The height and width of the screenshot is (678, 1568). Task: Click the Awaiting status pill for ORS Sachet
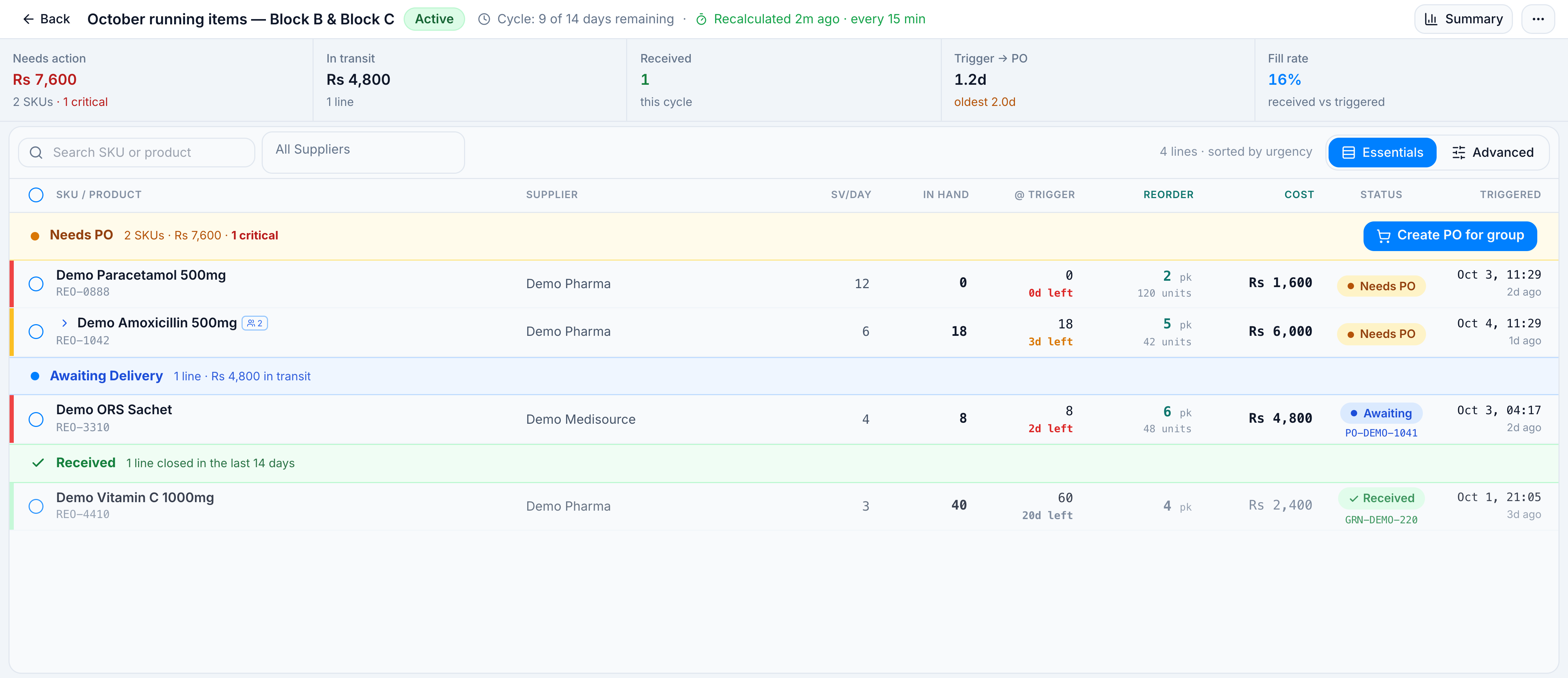tap(1381, 413)
